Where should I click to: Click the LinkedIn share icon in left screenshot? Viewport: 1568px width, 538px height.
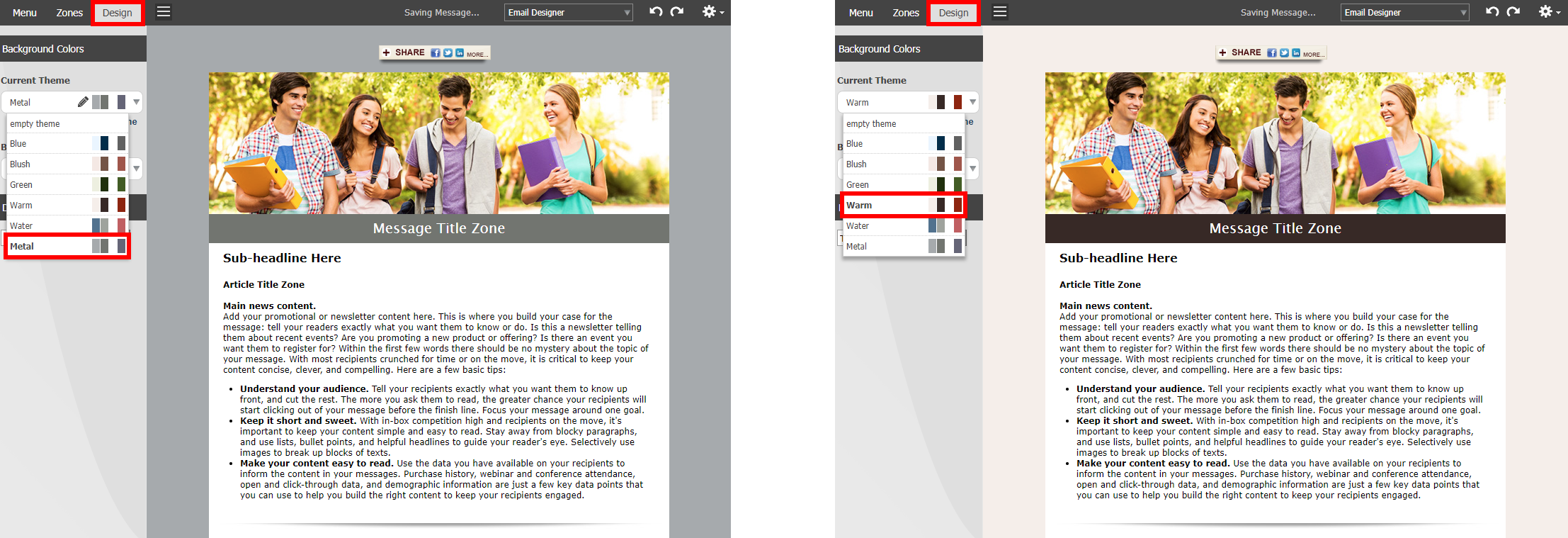point(460,53)
